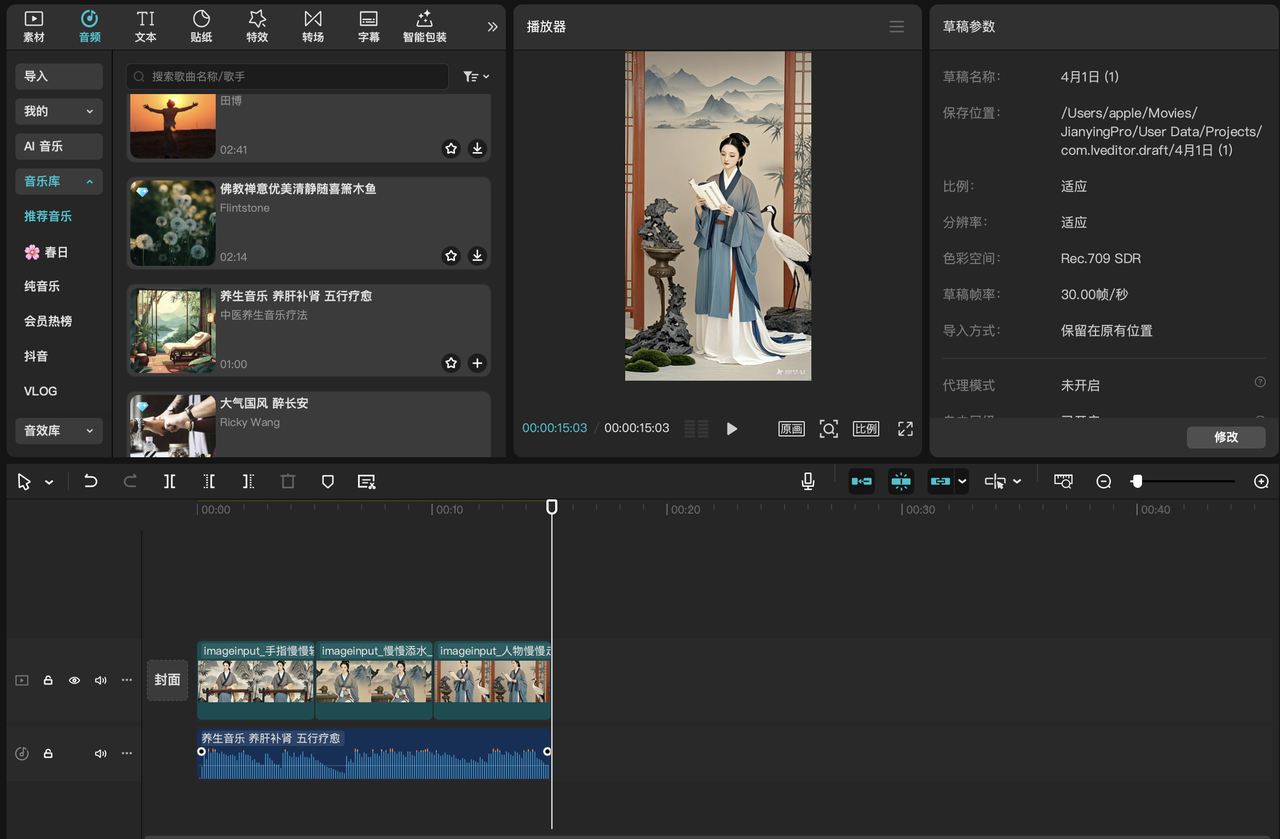The image size is (1280, 839).
Task: Toggle 原画 original quality preview
Action: click(x=791, y=428)
